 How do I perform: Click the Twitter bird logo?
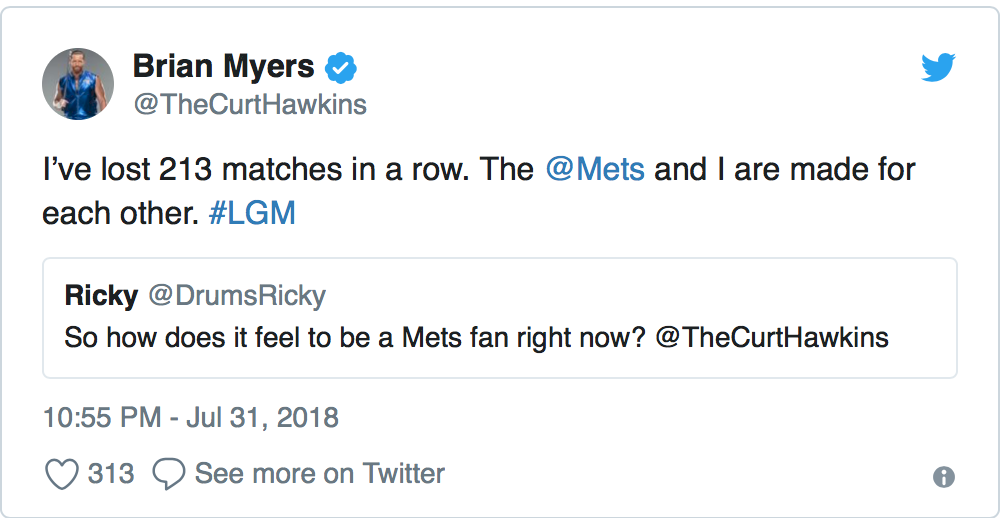click(x=938, y=68)
